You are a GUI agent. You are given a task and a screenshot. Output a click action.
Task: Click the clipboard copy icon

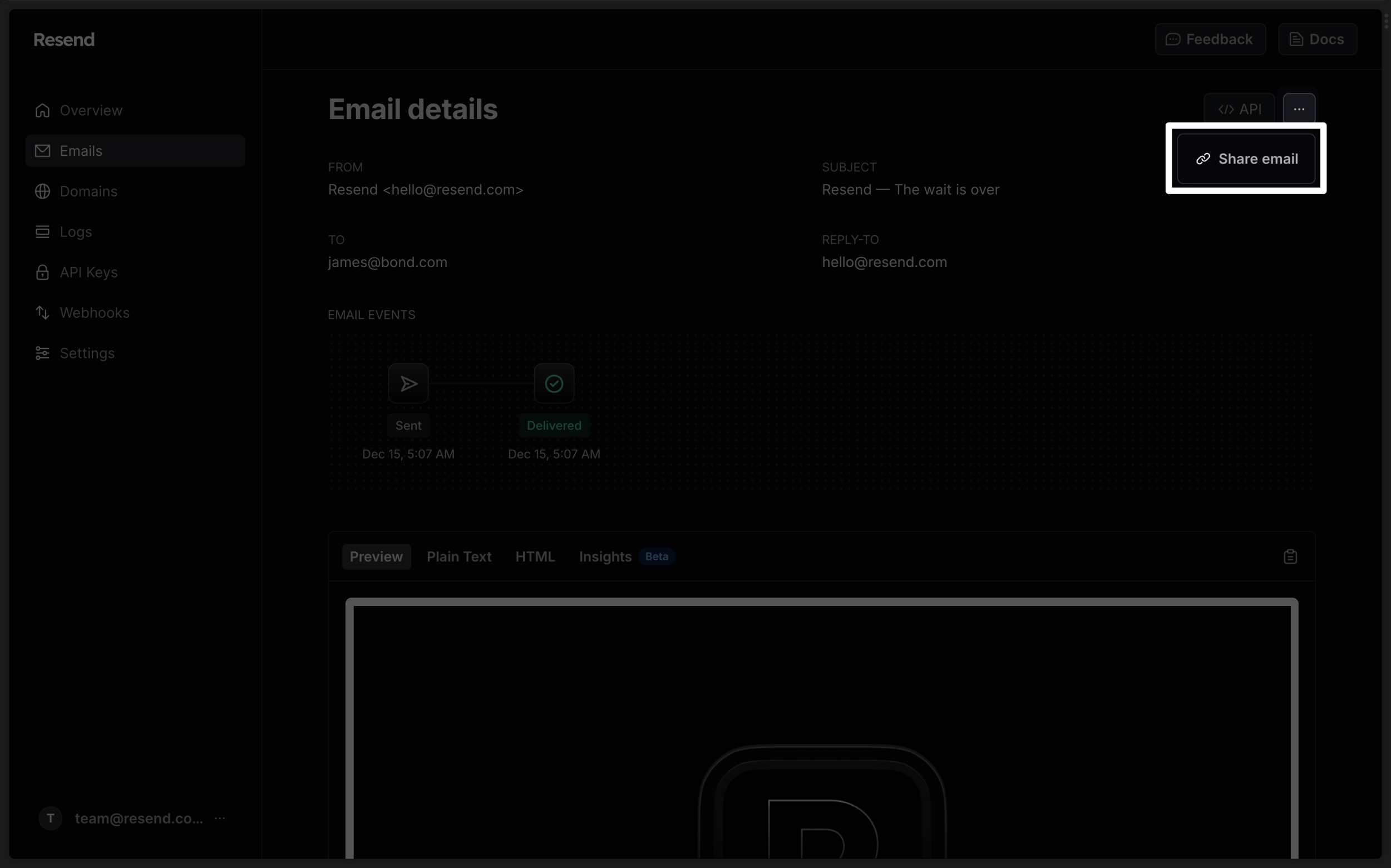pos(1290,557)
